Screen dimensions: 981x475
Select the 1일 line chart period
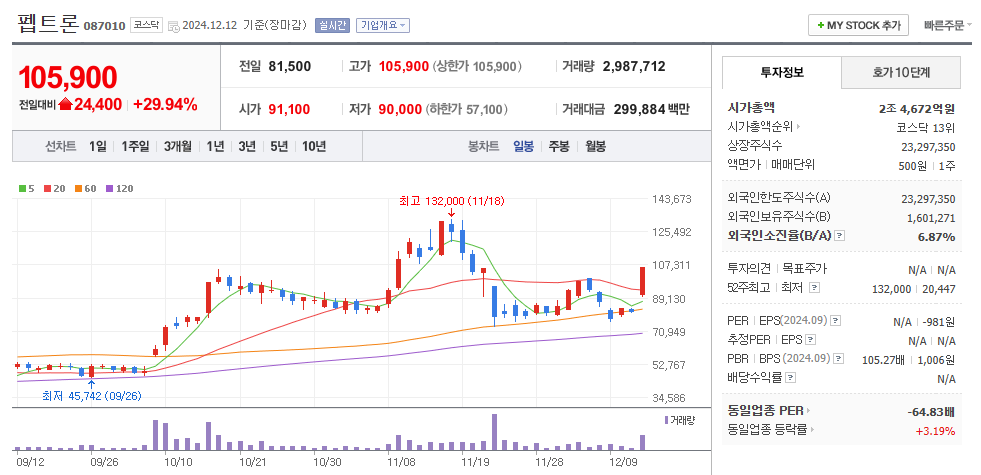pos(98,146)
